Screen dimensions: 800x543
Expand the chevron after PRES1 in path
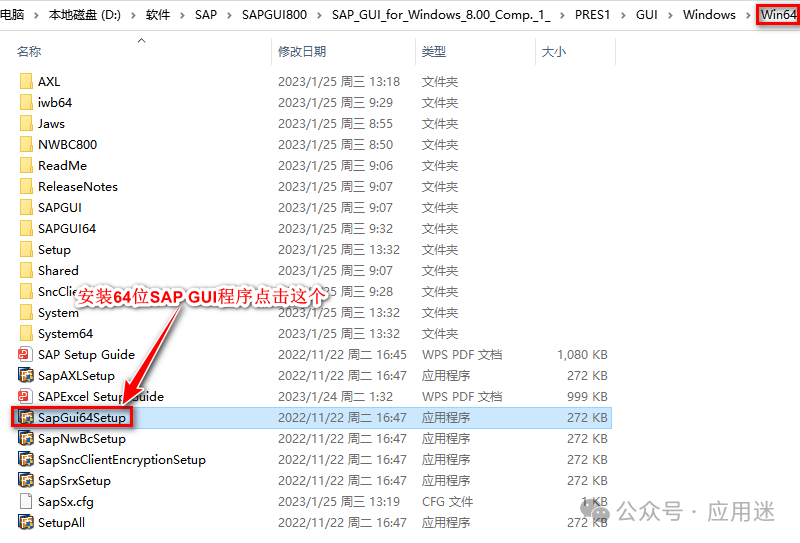pyautogui.click(x=623, y=15)
